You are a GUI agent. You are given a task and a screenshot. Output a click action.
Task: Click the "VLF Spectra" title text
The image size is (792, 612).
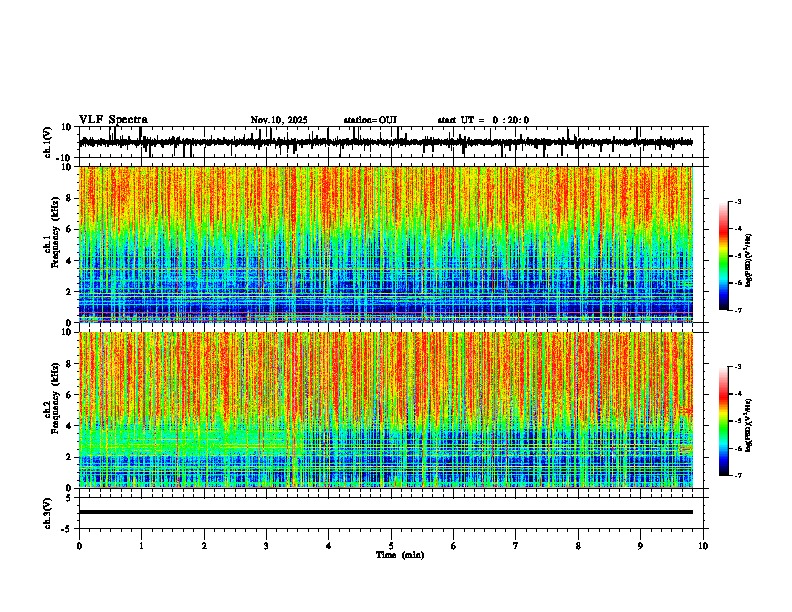click(113, 119)
